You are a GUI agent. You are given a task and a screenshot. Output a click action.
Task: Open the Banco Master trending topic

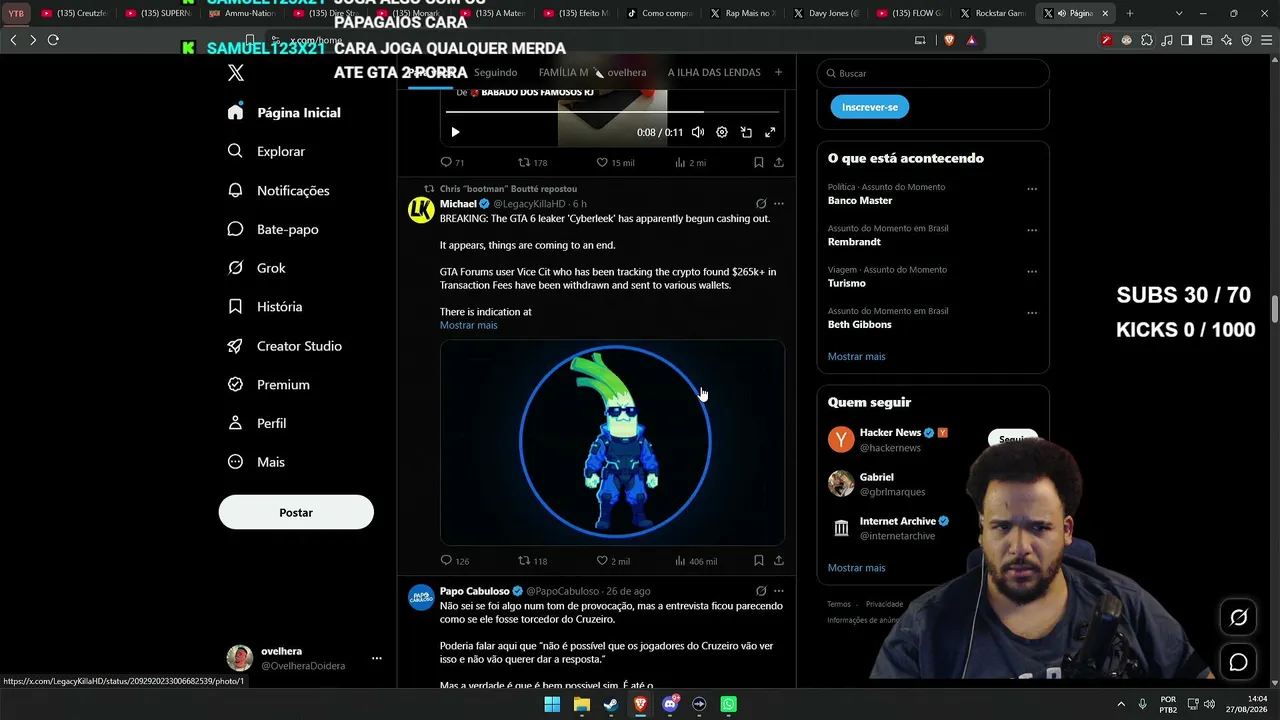tap(860, 201)
